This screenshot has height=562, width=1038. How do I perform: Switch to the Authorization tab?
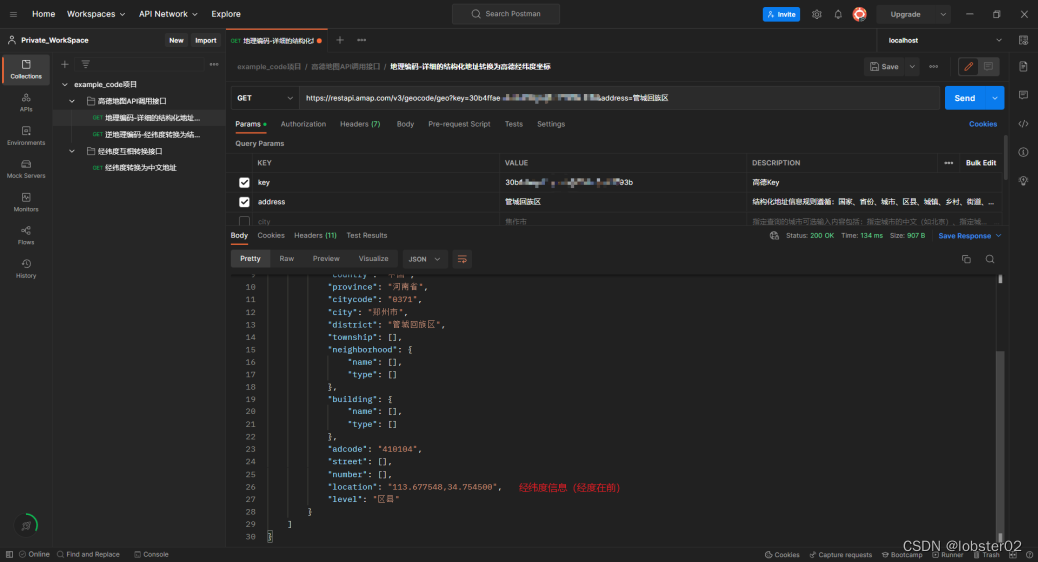[x=303, y=124]
